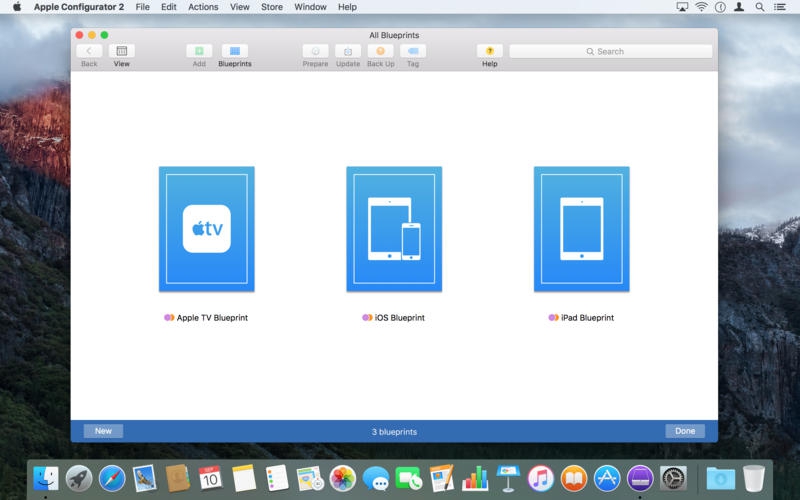The image size is (800, 500).
Task: Click the Add toolbar button
Action: click(199, 51)
